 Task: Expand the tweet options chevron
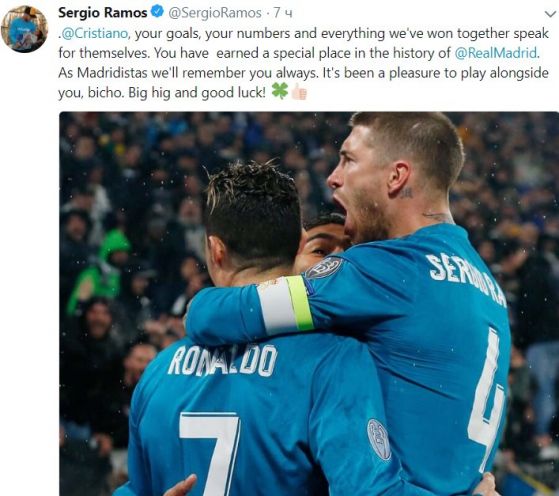point(550,14)
